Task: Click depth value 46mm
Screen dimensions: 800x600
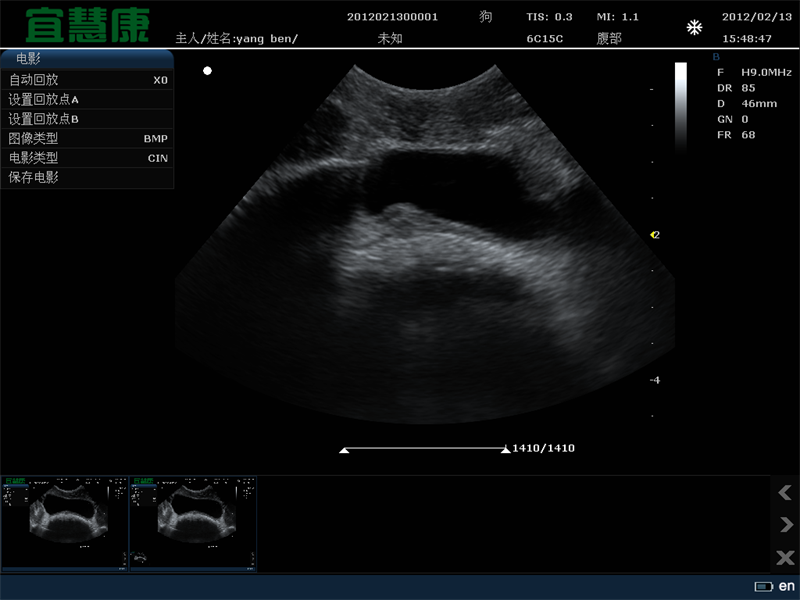Action: click(759, 104)
